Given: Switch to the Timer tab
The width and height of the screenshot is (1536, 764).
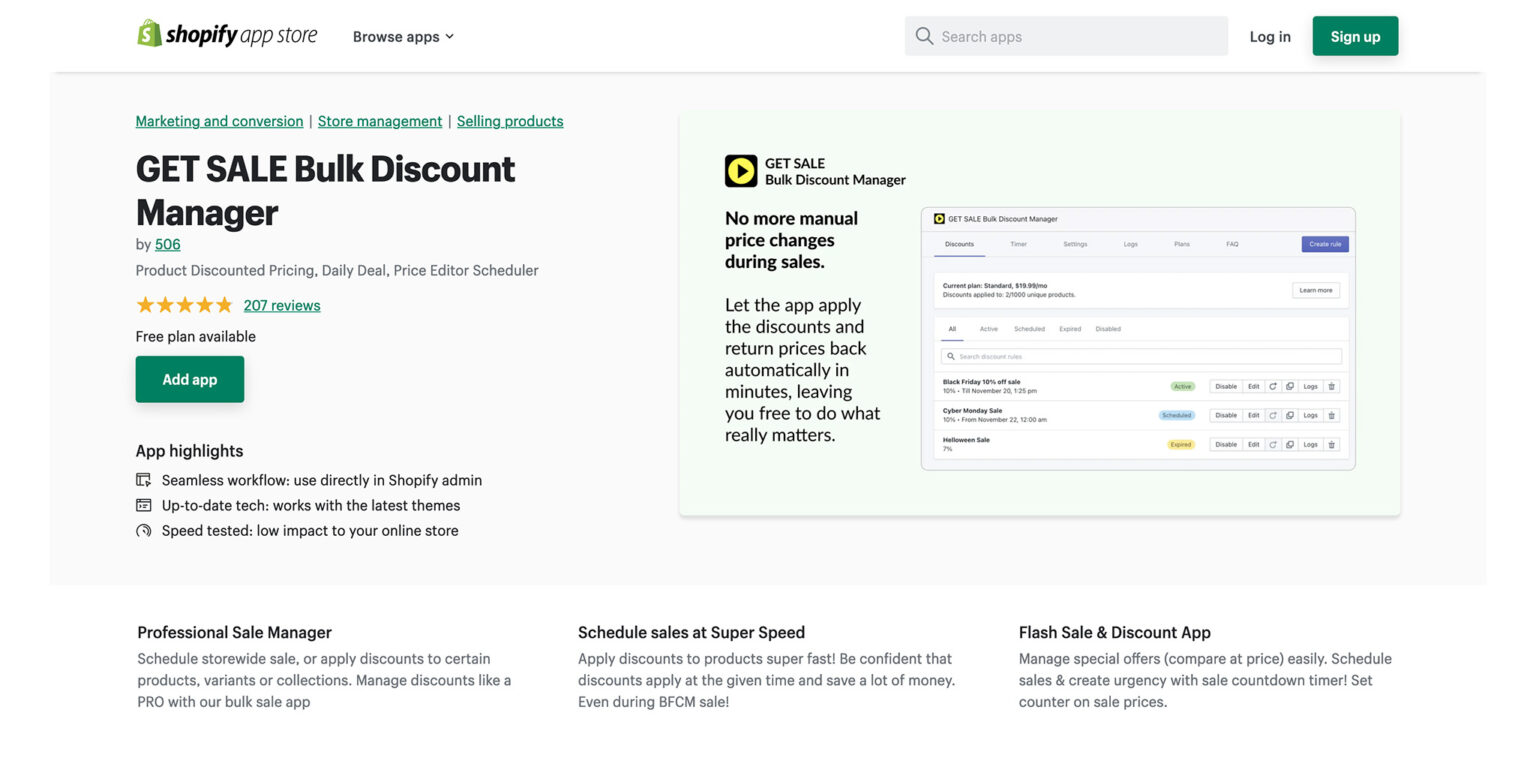Looking at the screenshot, I should (1019, 244).
